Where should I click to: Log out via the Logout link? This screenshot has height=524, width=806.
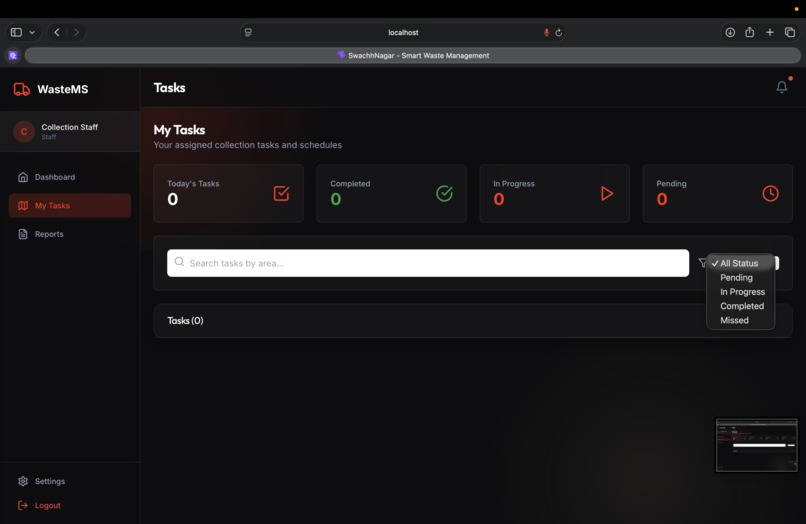coord(69,505)
